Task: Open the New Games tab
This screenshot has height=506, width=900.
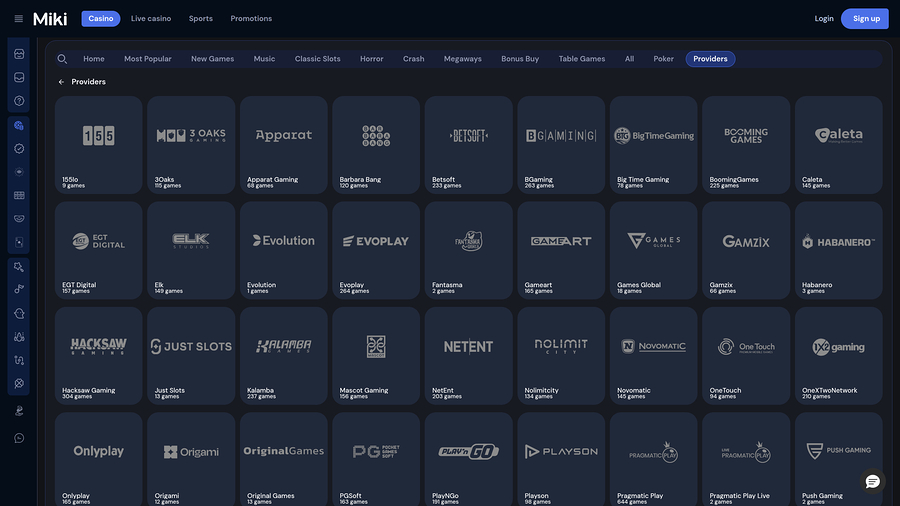Action: coord(212,59)
